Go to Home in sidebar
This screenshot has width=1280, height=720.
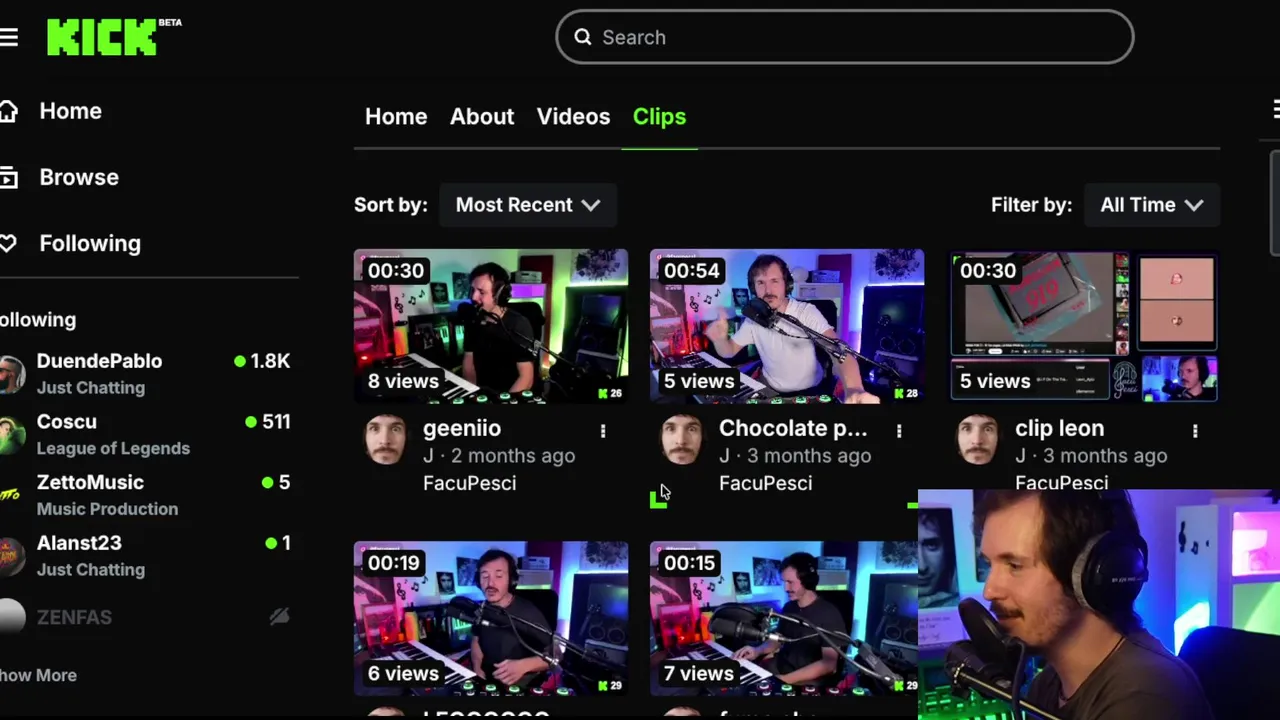pos(70,111)
